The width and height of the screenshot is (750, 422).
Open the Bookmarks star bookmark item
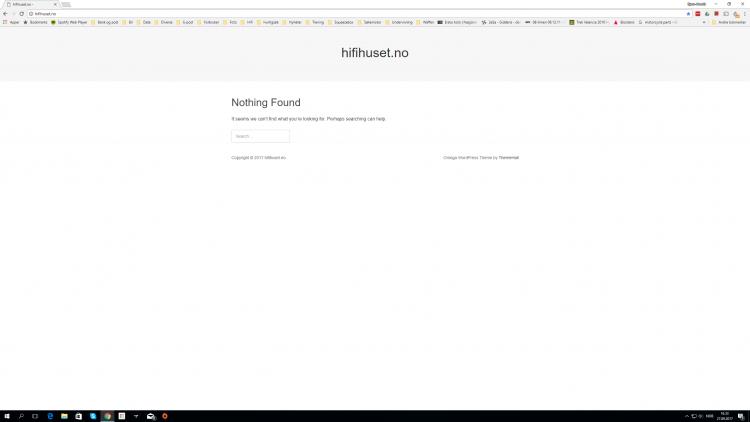(35, 22)
